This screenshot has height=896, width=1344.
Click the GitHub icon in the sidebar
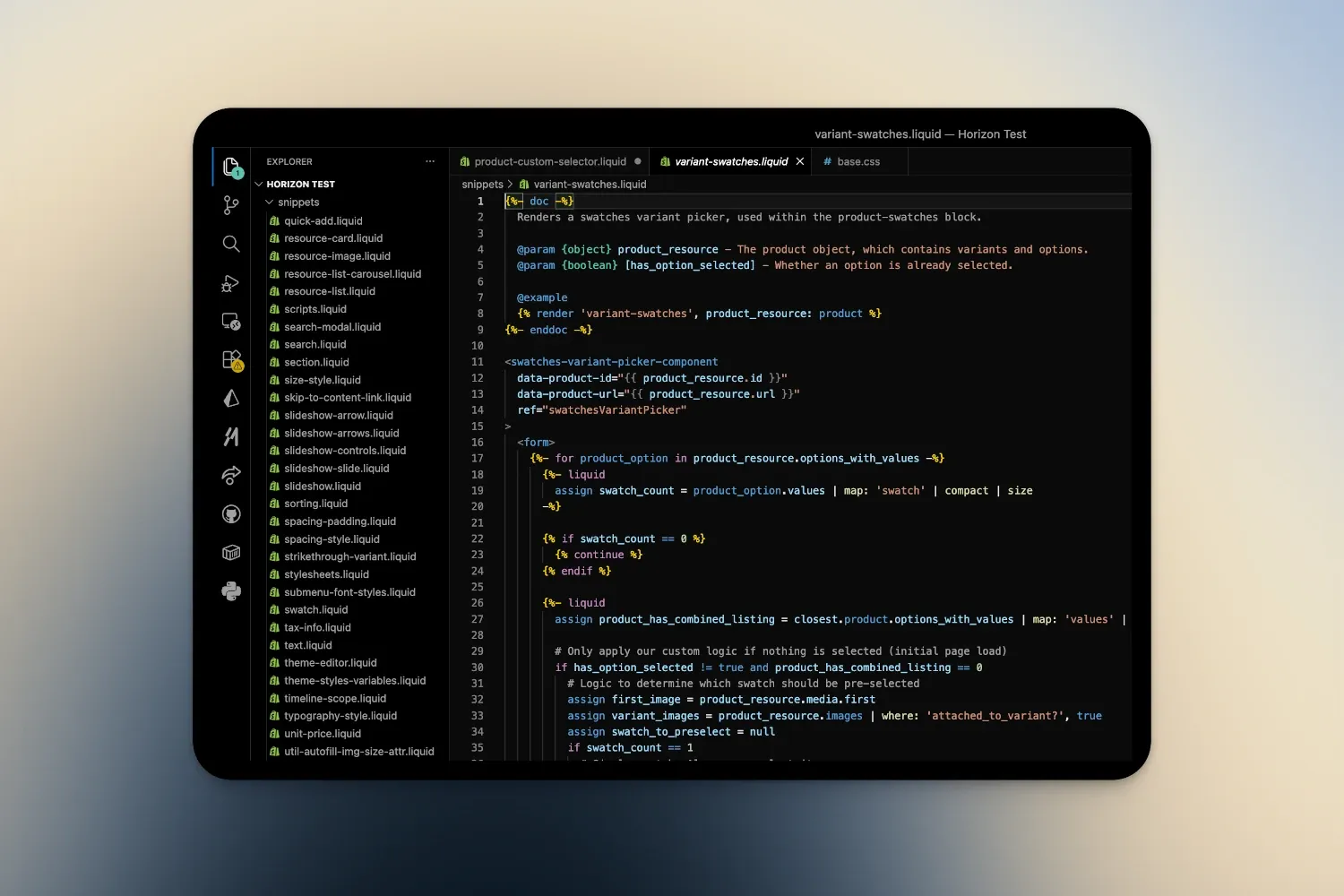[231, 513]
